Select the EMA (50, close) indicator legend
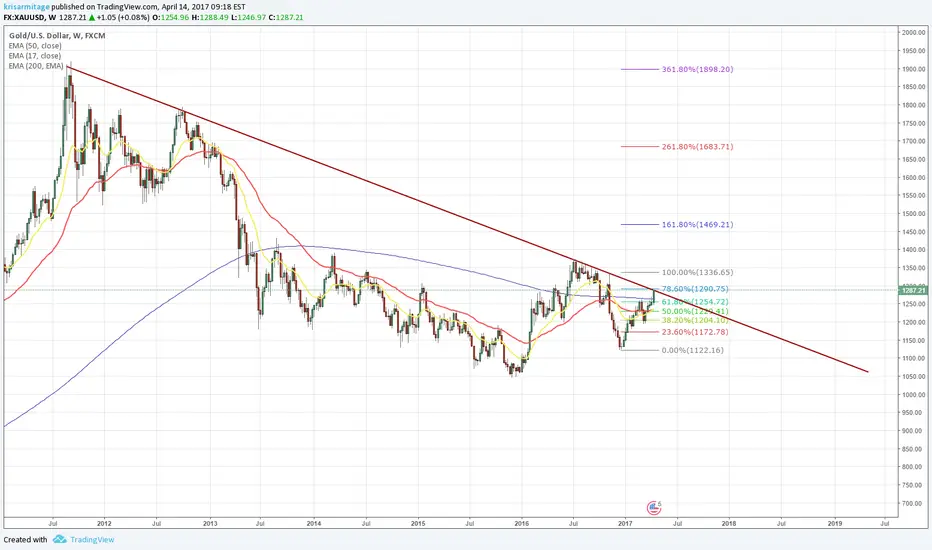 click(35, 46)
